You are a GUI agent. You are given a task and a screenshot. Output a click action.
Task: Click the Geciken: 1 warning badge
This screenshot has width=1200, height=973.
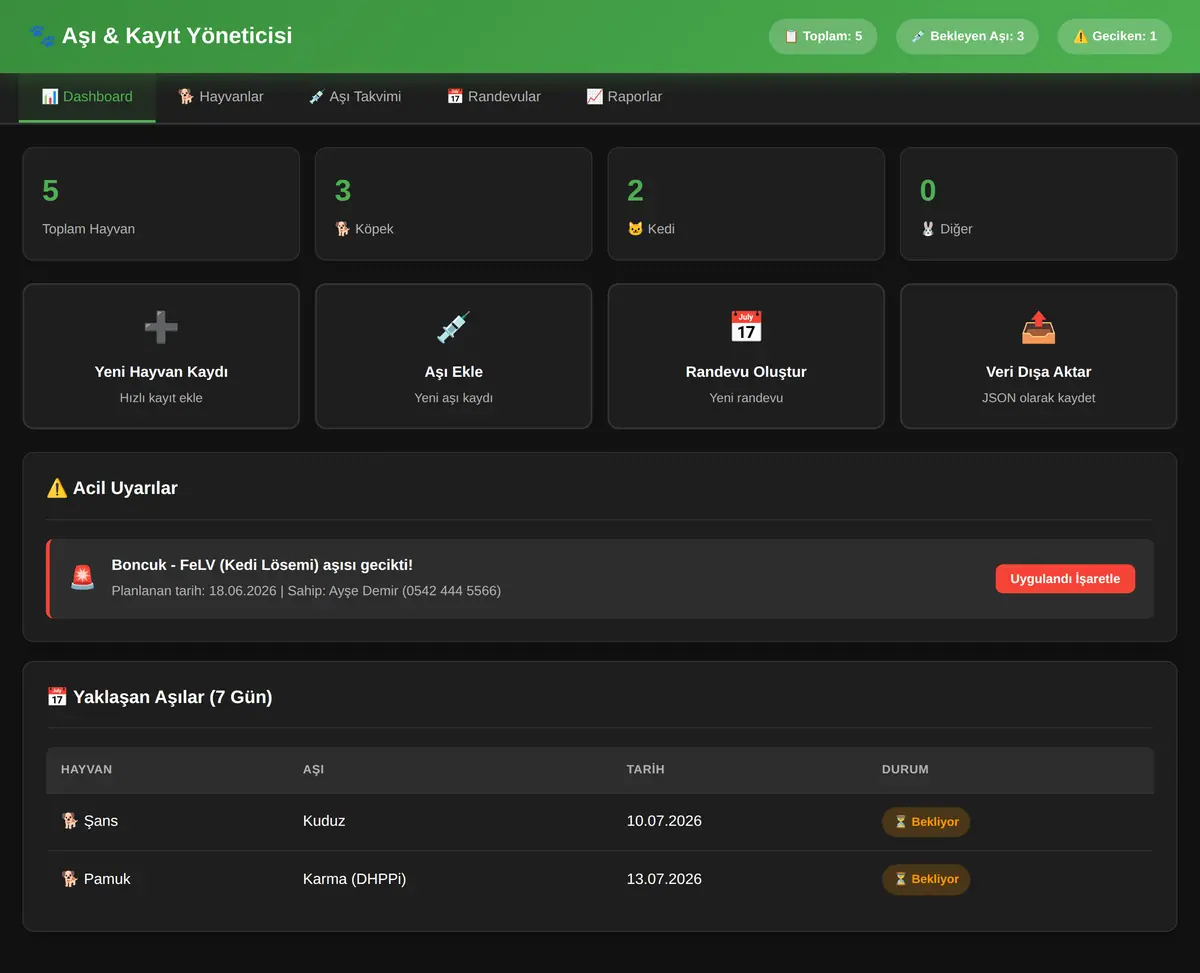1114,36
